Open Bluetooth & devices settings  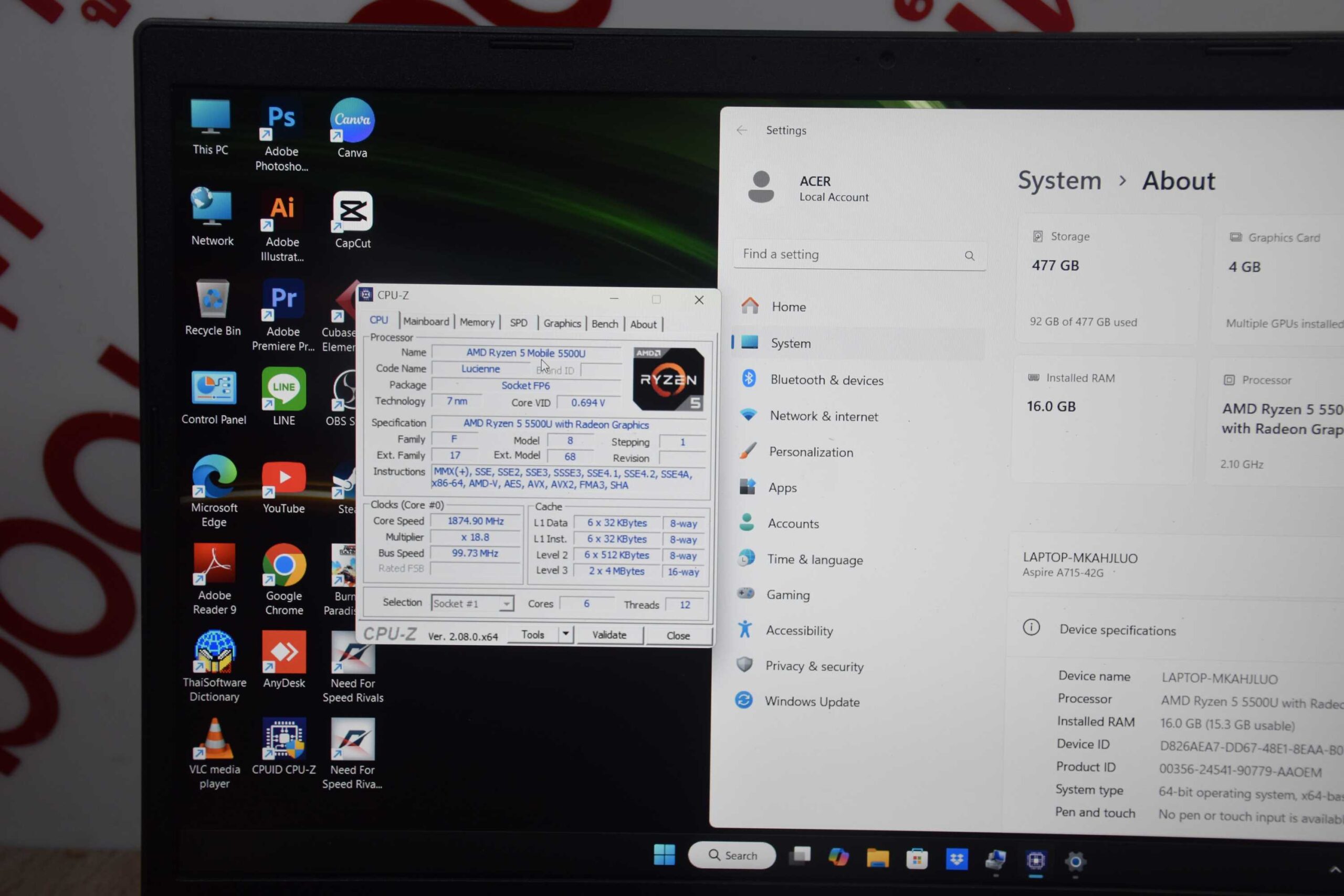pos(857,380)
